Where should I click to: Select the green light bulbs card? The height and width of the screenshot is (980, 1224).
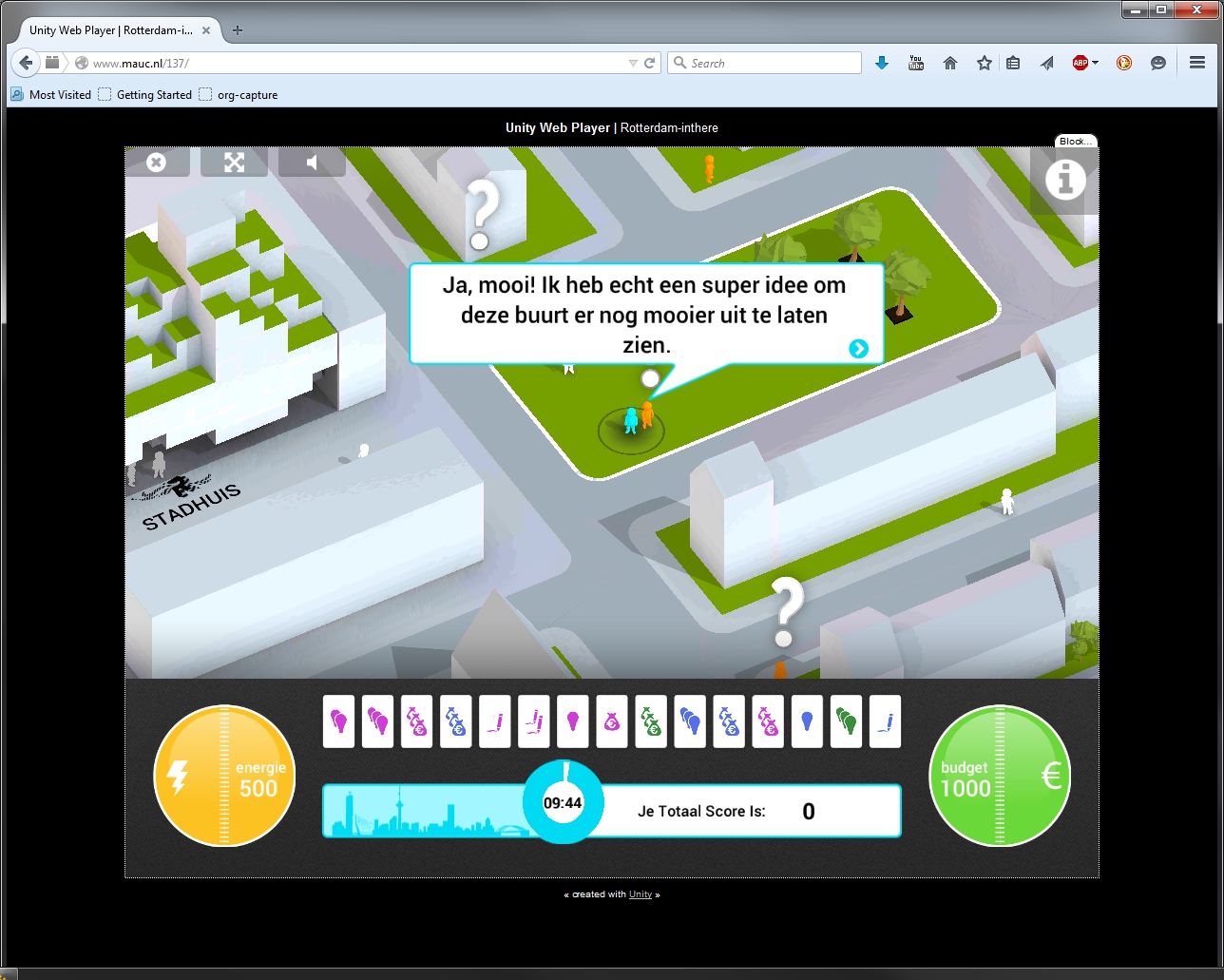(x=846, y=722)
